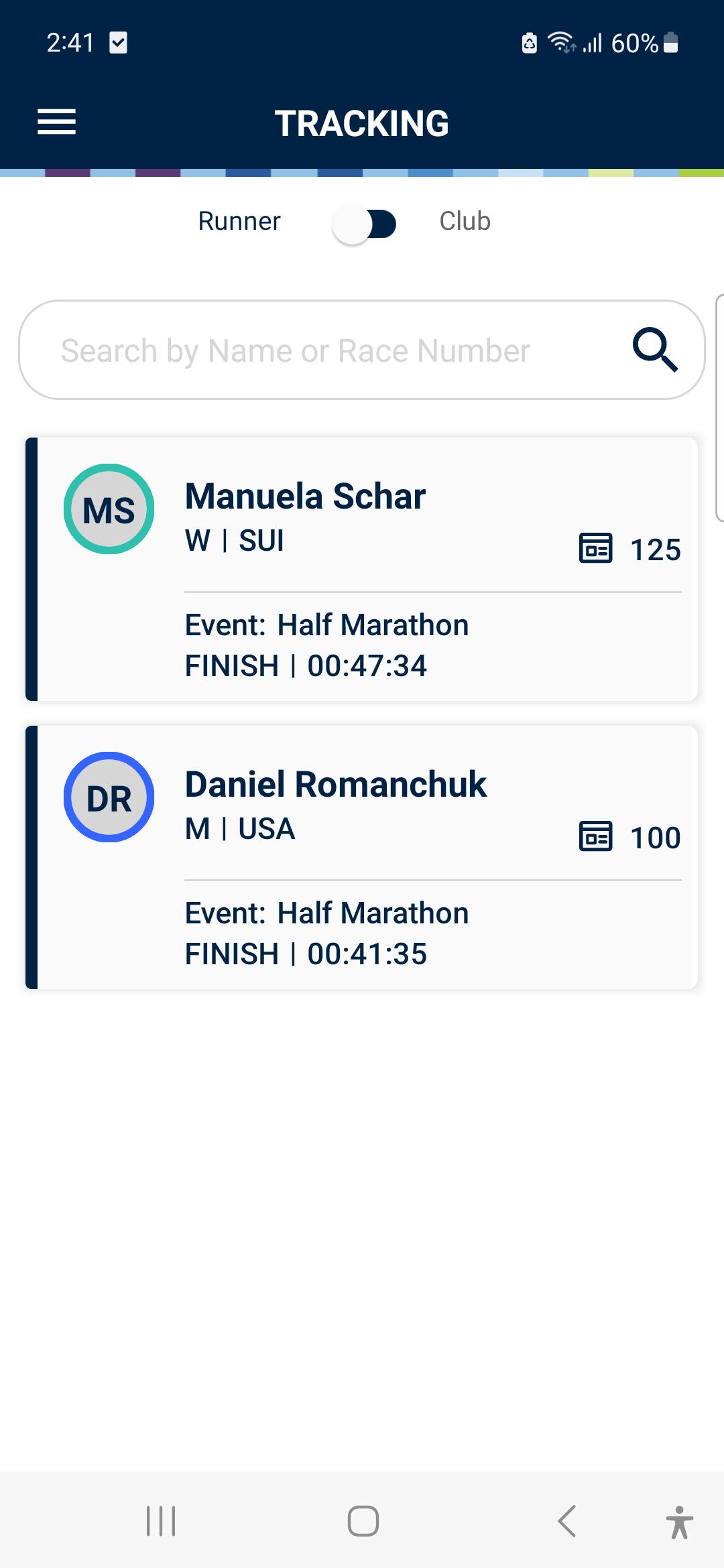This screenshot has height=1568, width=724.
Task: Tap Manuela's FINISH time 00:47:34
Action: (367, 666)
